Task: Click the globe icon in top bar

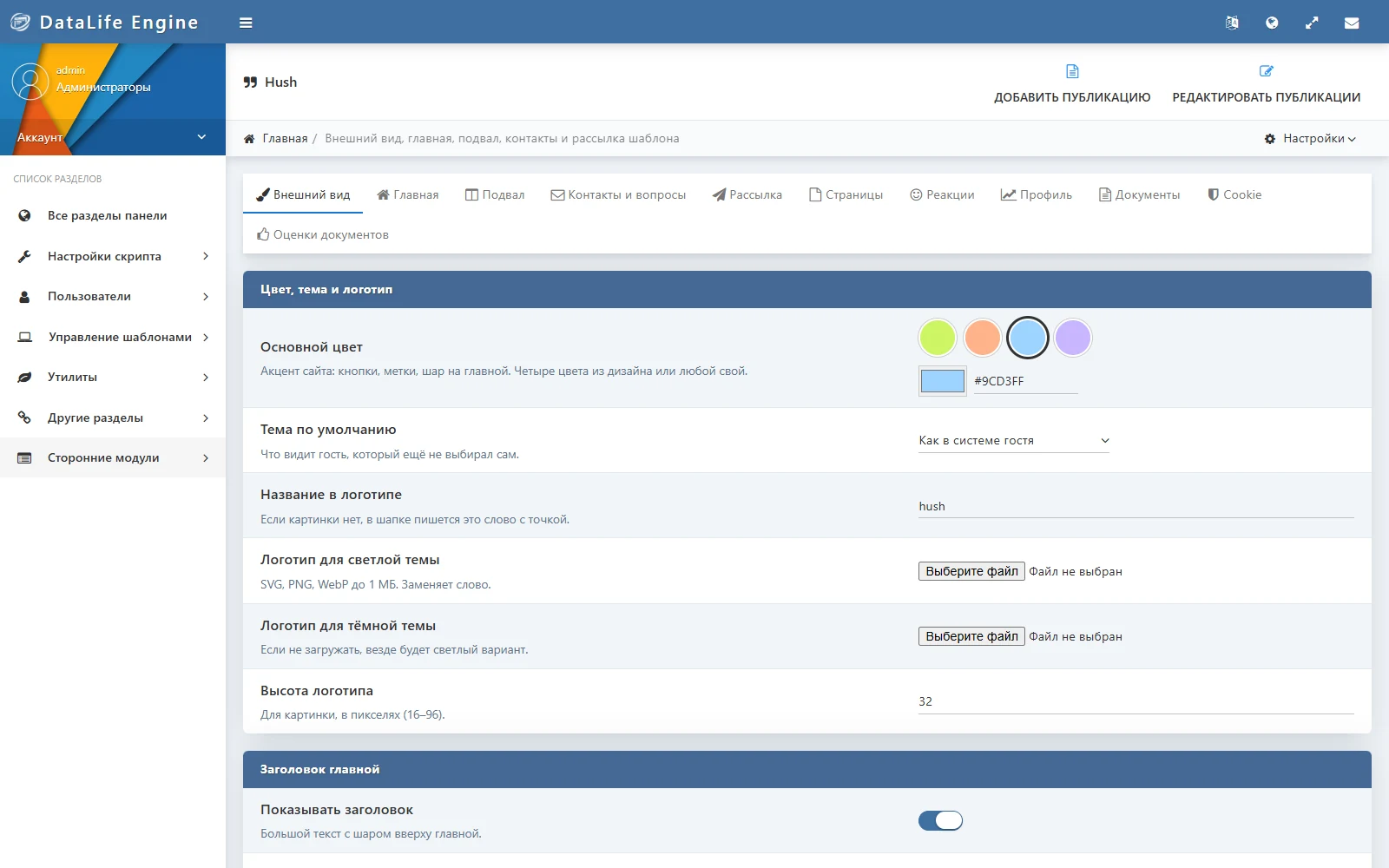Action: [1272, 23]
